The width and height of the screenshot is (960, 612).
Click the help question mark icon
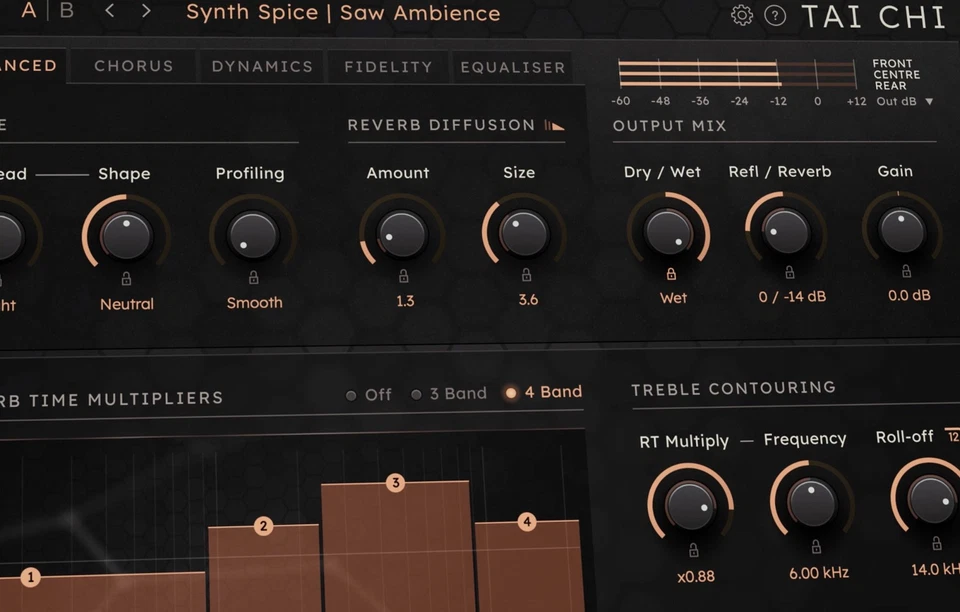pyautogui.click(x=776, y=16)
